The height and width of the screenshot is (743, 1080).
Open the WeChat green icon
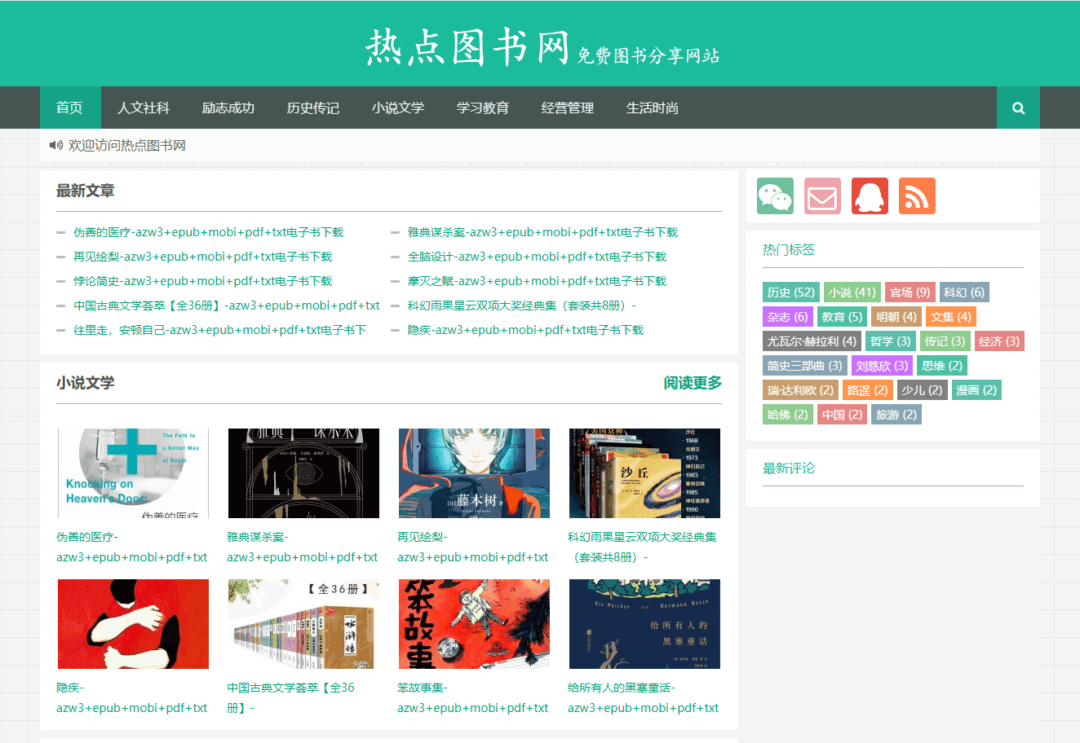coord(775,196)
